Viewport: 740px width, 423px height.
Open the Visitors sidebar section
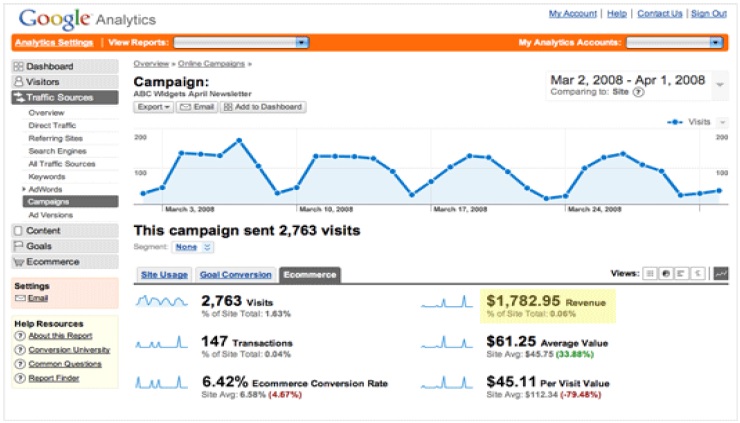tap(42, 81)
